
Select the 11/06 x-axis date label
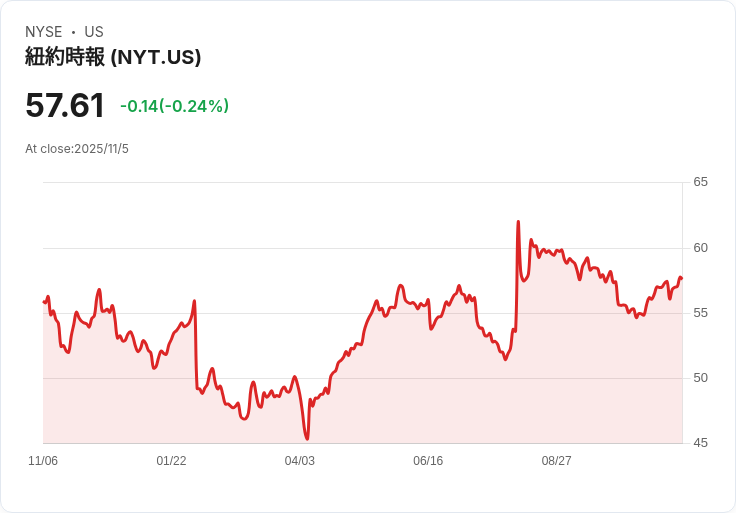(43, 461)
